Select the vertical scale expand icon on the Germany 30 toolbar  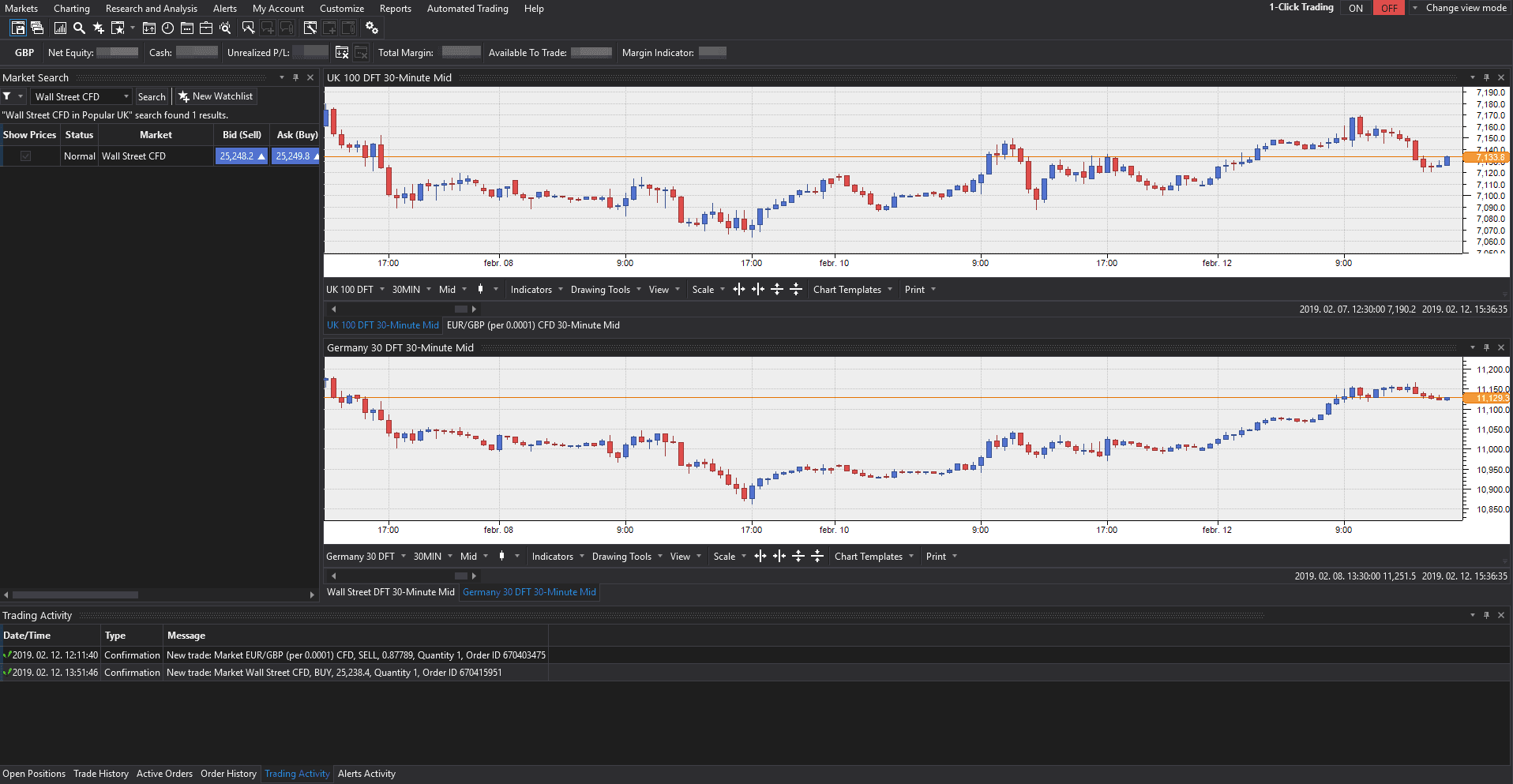[798, 556]
